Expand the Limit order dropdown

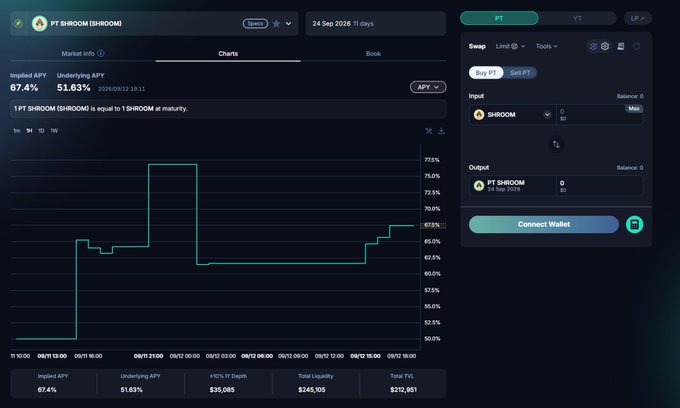click(x=523, y=46)
